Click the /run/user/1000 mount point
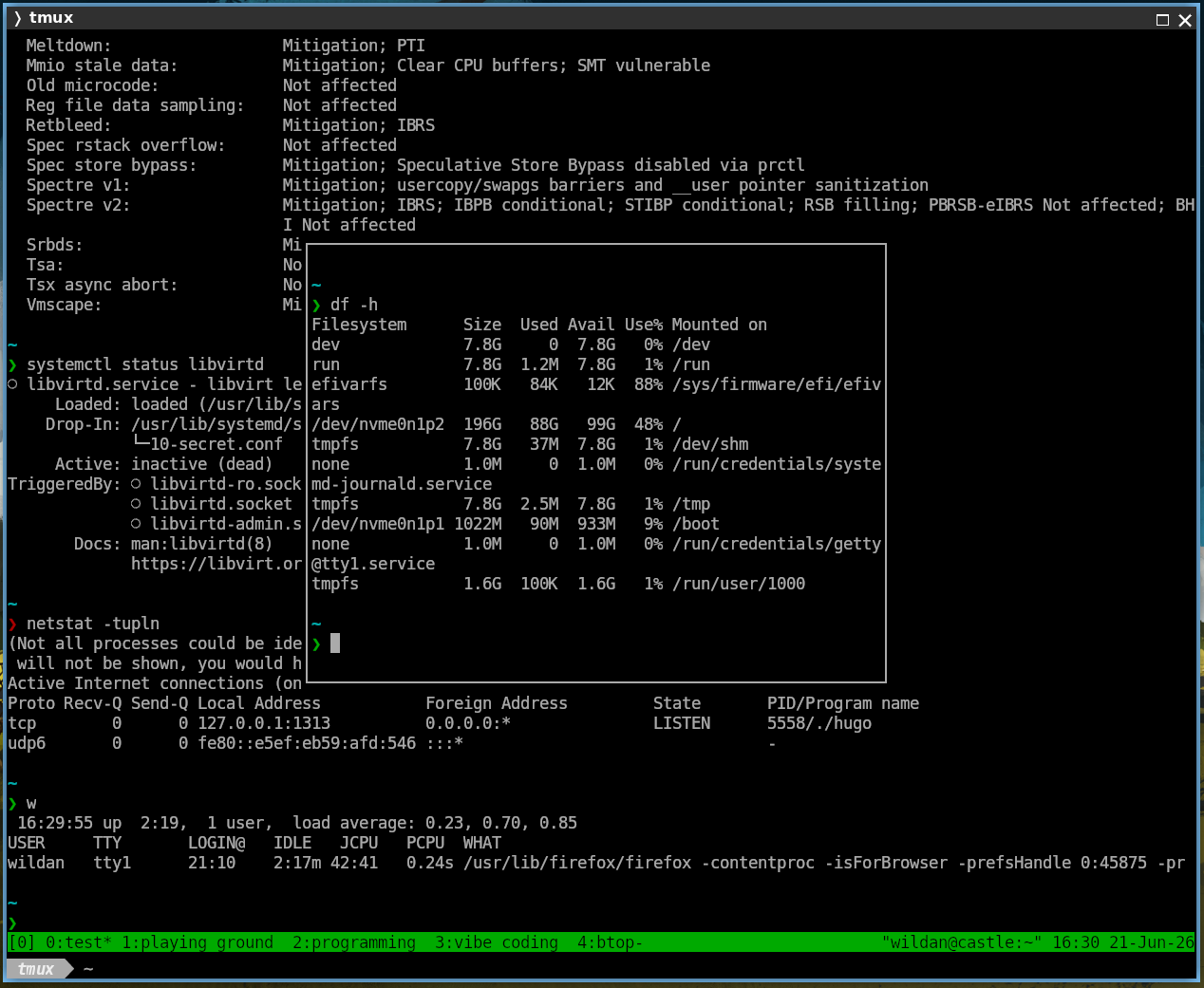Image resolution: width=1204 pixels, height=988 pixels. tap(739, 584)
